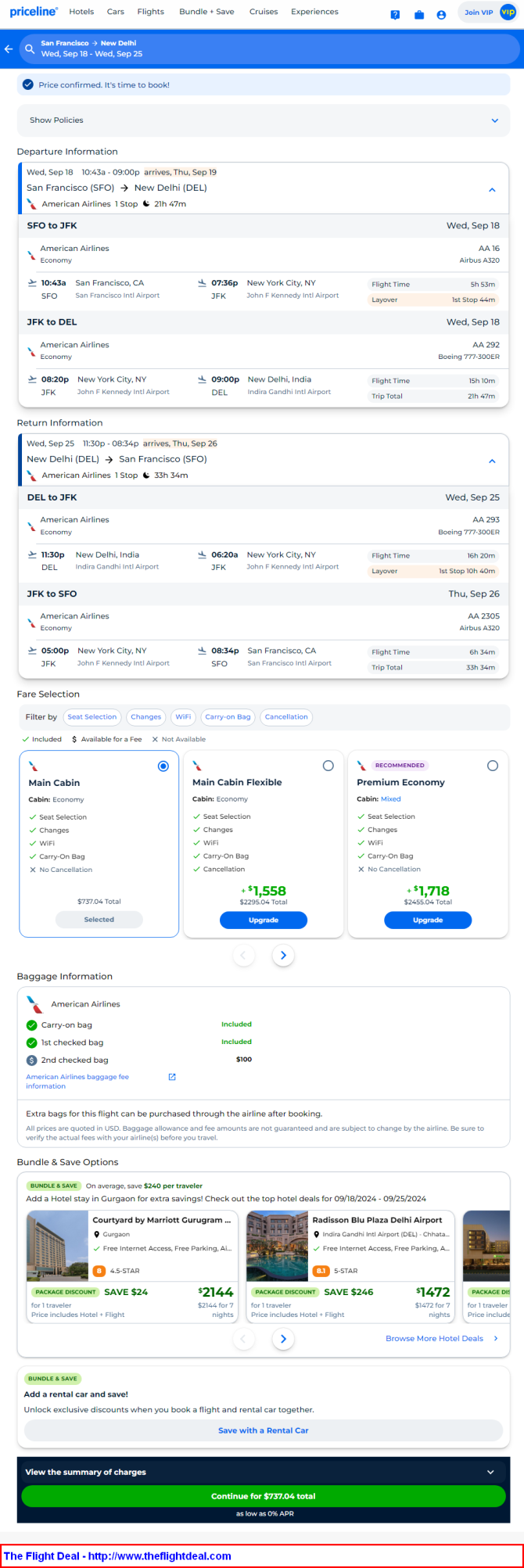Click the search magnifier icon
The width and height of the screenshot is (524, 1568).
[x=30, y=49]
